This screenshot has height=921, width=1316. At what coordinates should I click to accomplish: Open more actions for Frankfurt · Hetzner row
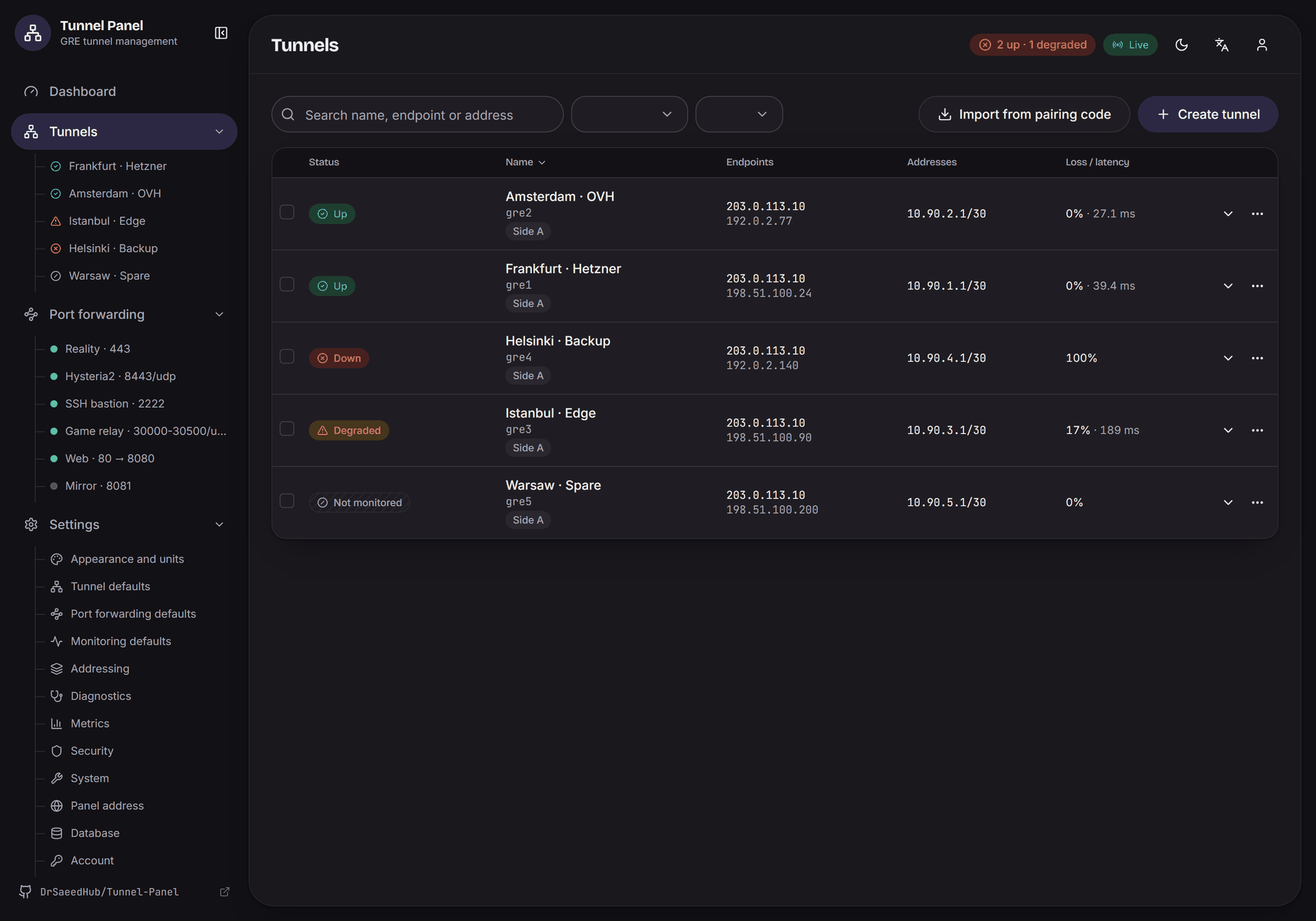pyautogui.click(x=1257, y=286)
